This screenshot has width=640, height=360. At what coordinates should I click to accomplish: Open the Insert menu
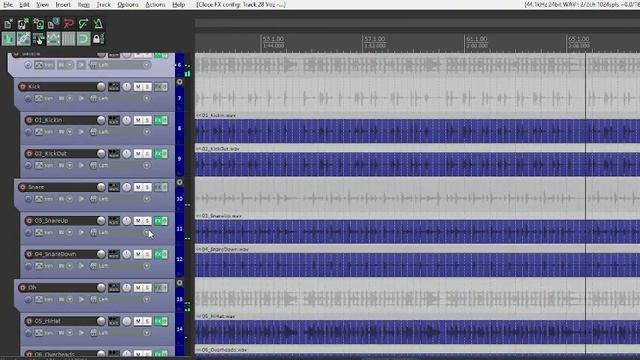click(63, 4)
